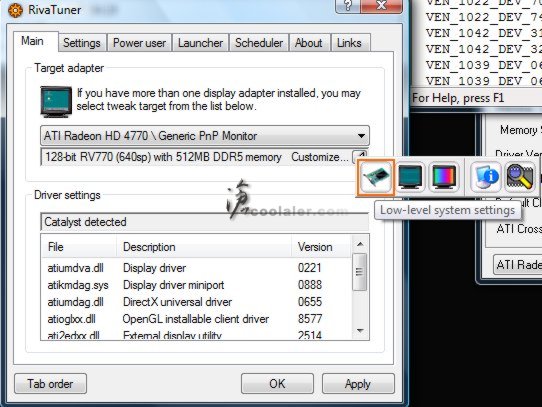542x407 pixels.
Task: Click driver list scroll down arrow
Action: click(360, 331)
